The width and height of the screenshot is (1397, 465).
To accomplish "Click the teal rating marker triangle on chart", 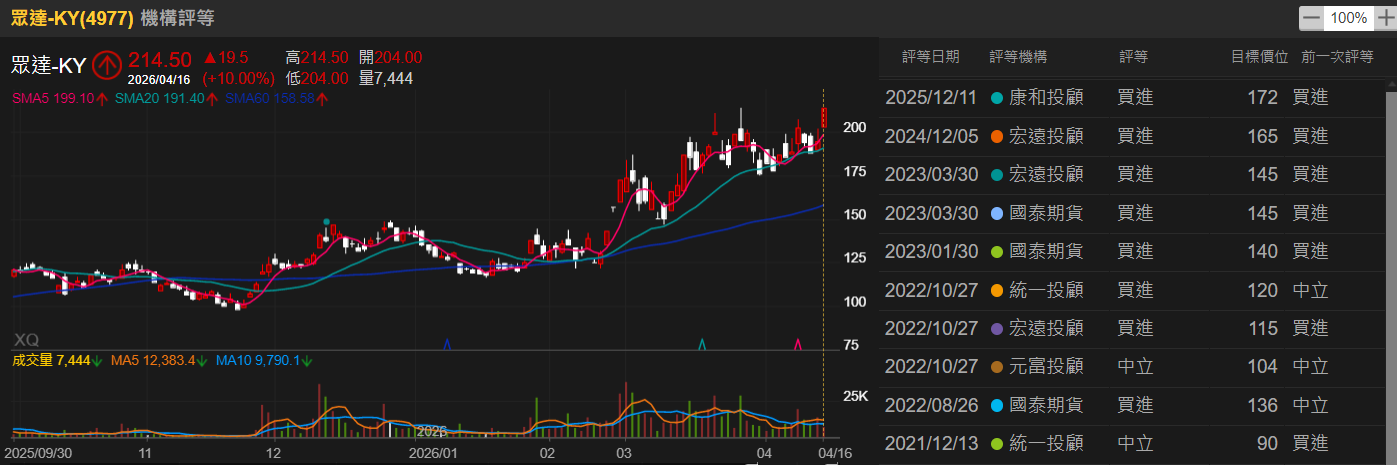I will 702,344.
